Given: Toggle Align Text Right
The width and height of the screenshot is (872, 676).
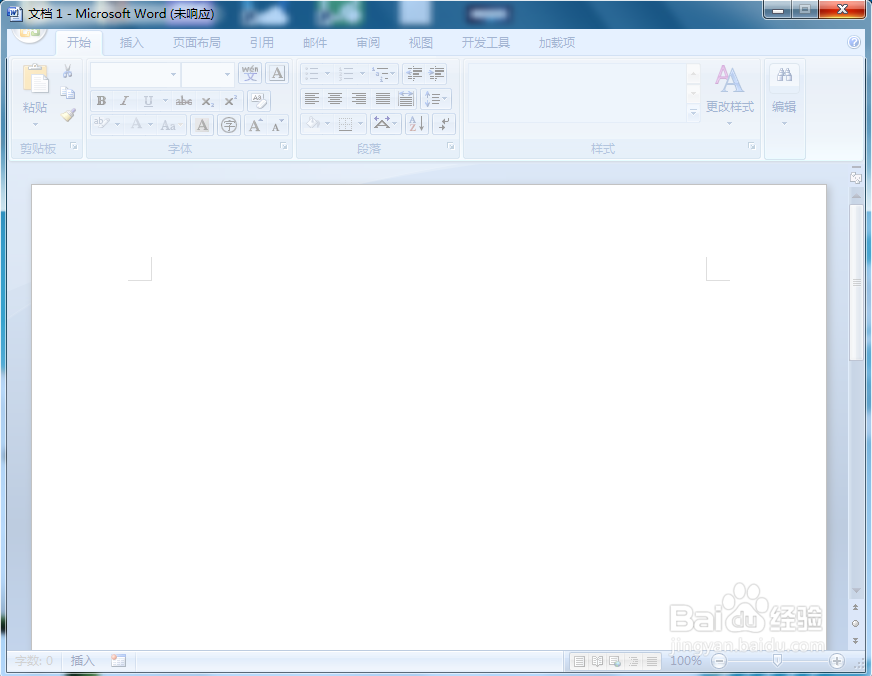Looking at the screenshot, I should click(x=359, y=99).
